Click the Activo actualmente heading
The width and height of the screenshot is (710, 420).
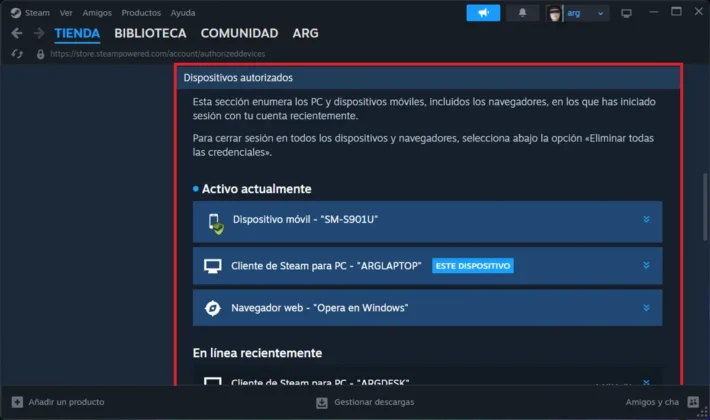click(256, 189)
